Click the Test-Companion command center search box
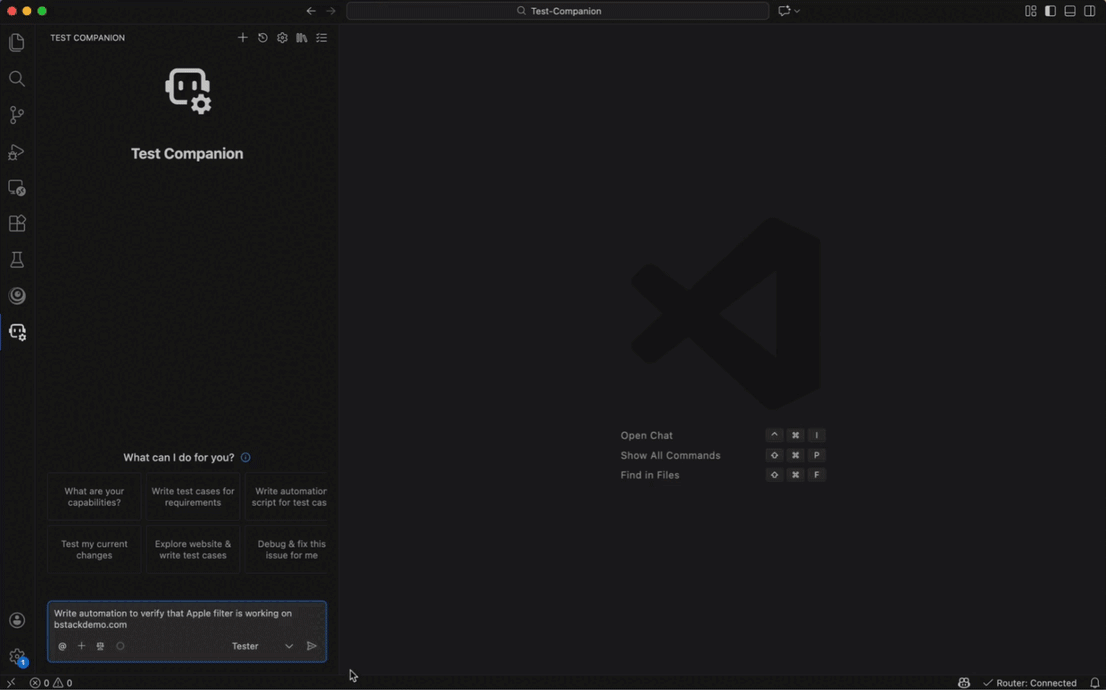1106x690 pixels. point(558,11)
